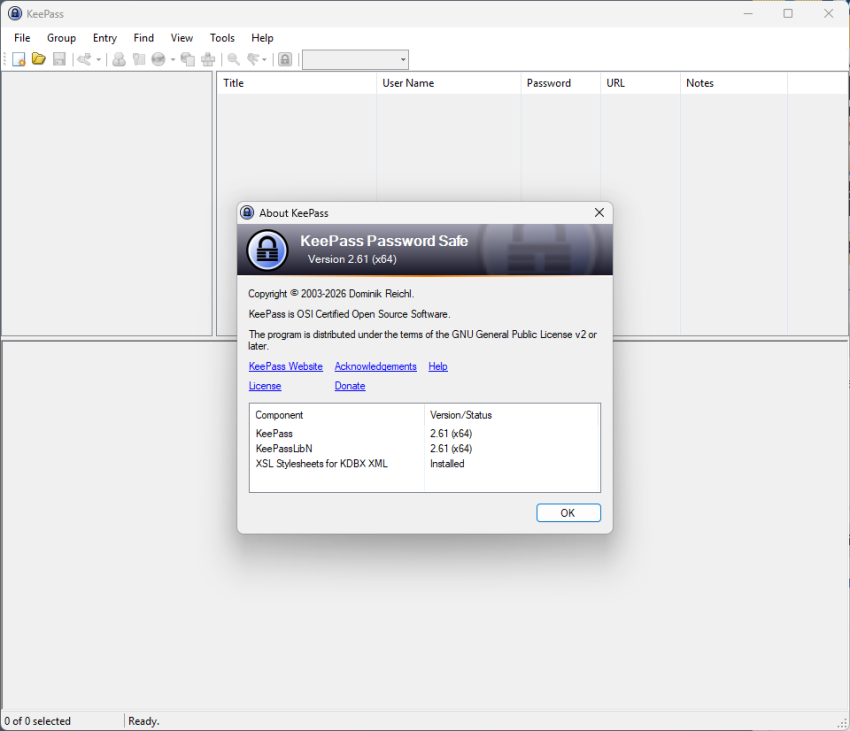Screen dimensions: 850x731
Task: Close the About KeePass dialog
Action: click(x=599, y=213)
